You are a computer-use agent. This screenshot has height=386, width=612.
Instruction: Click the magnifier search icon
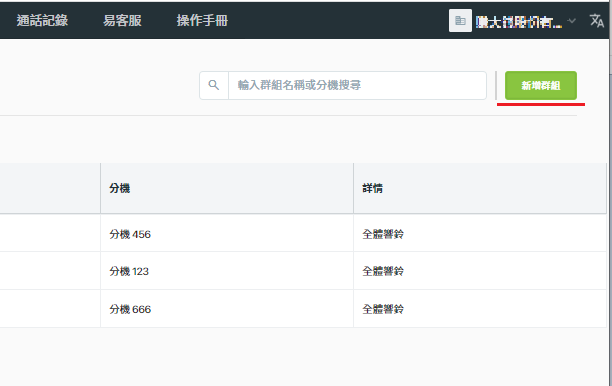[213, 85]
